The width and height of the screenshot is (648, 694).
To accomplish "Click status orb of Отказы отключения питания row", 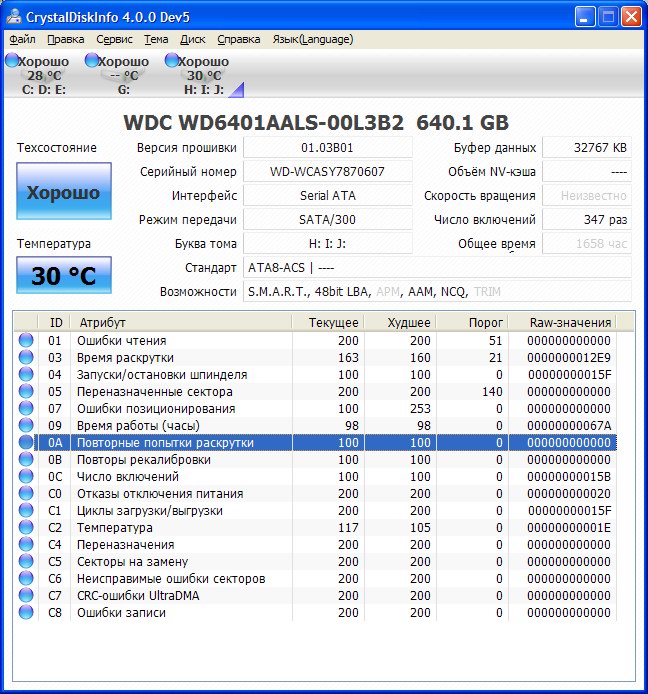I will click(x=26, y=493).
